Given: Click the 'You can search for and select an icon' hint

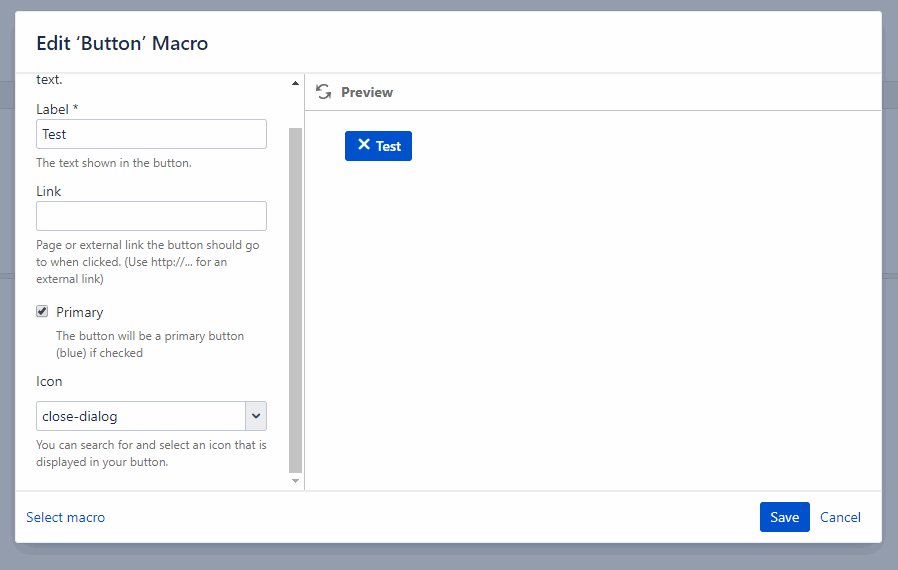Looking at the screenshot, I should click(151, 453).
